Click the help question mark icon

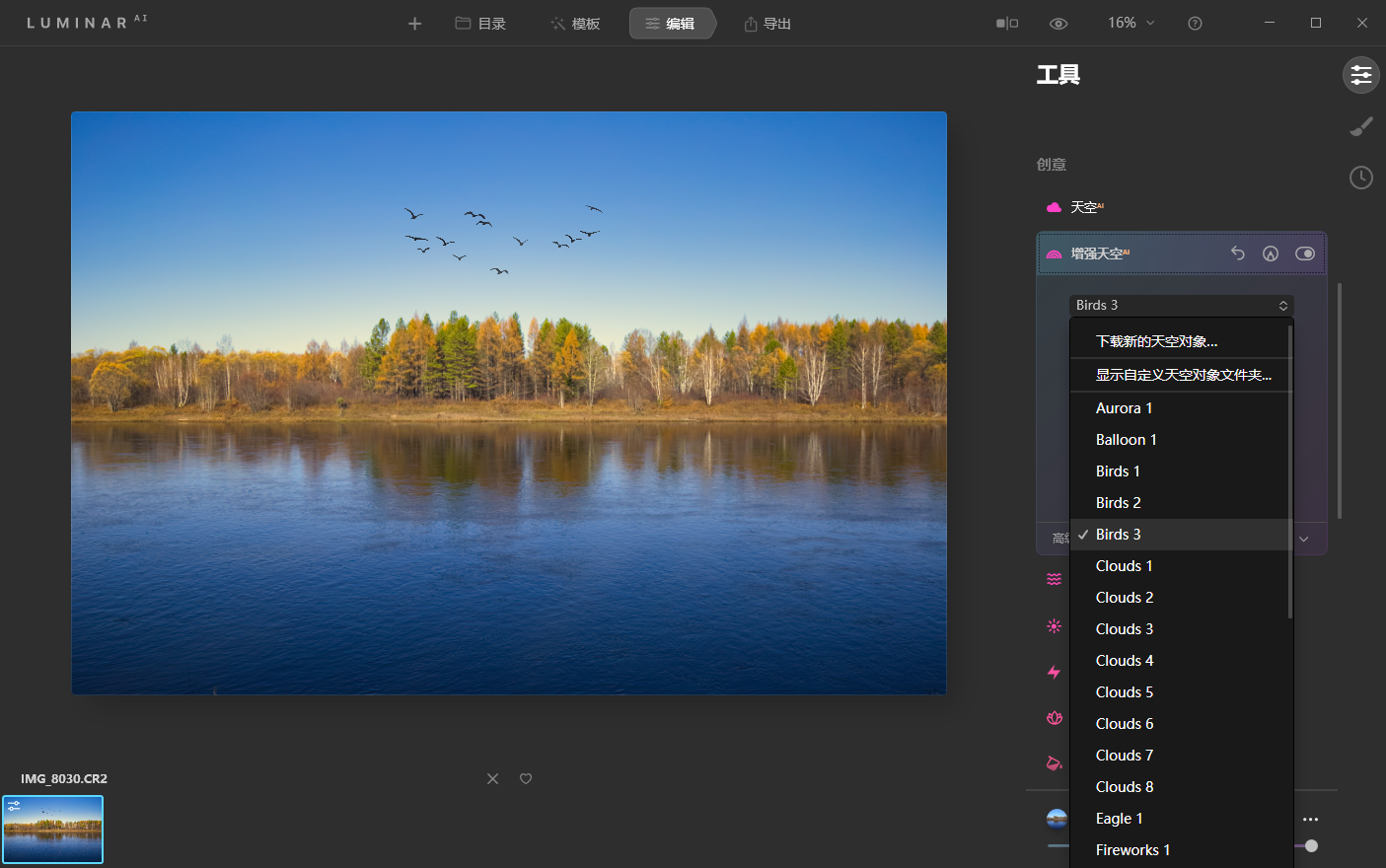(x=1195, y=24)
